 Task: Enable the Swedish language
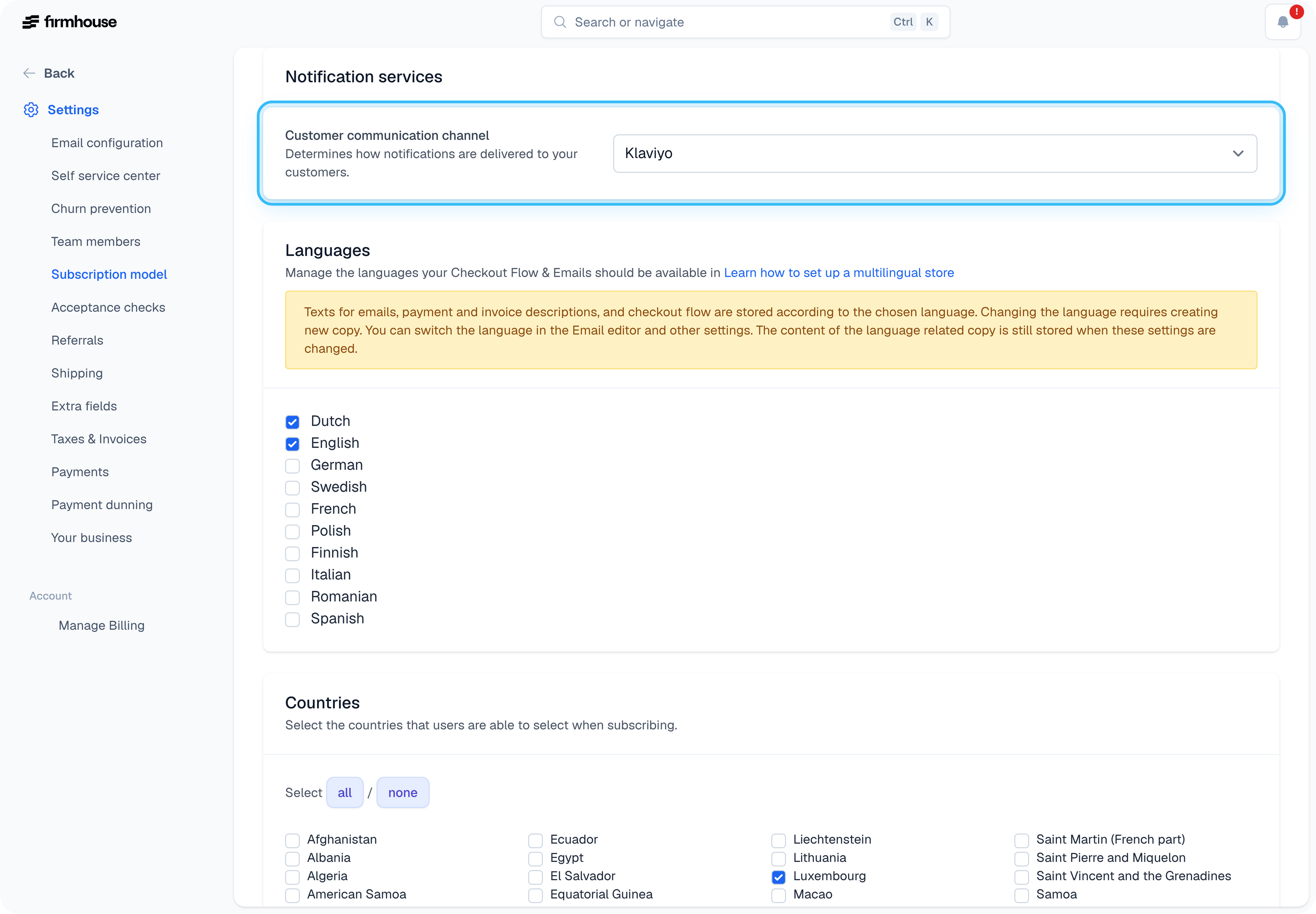[292, 488]
